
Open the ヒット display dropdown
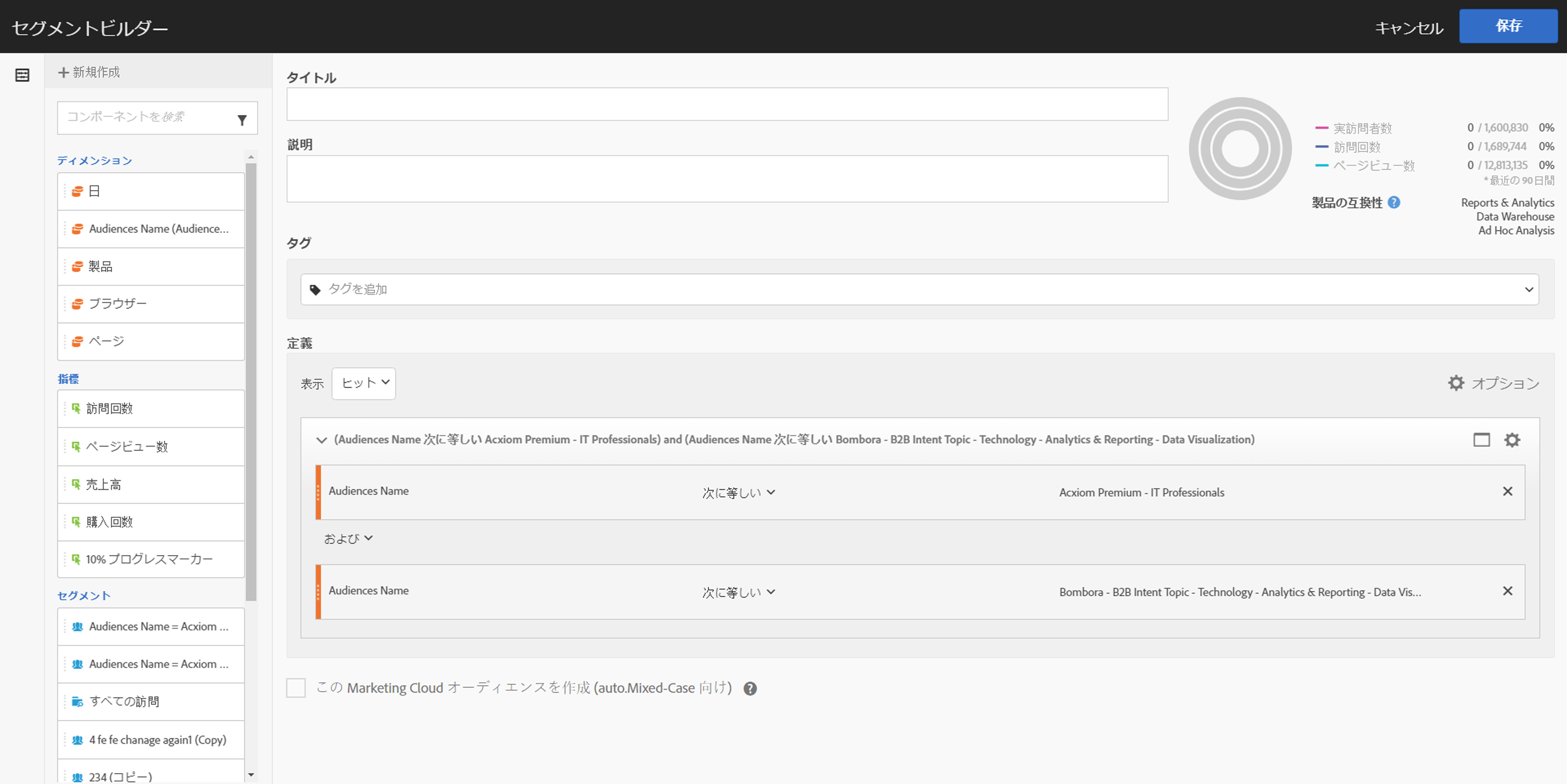(x=364, y=383)
